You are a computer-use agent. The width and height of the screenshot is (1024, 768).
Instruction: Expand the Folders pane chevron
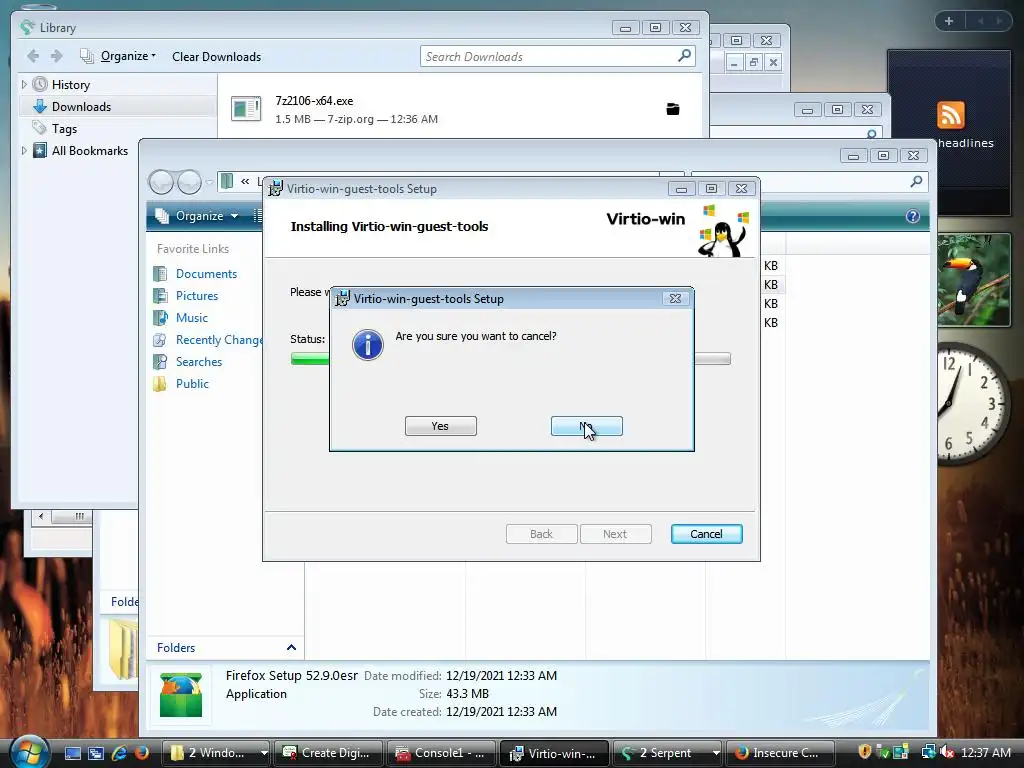click(x=291, y=647)
